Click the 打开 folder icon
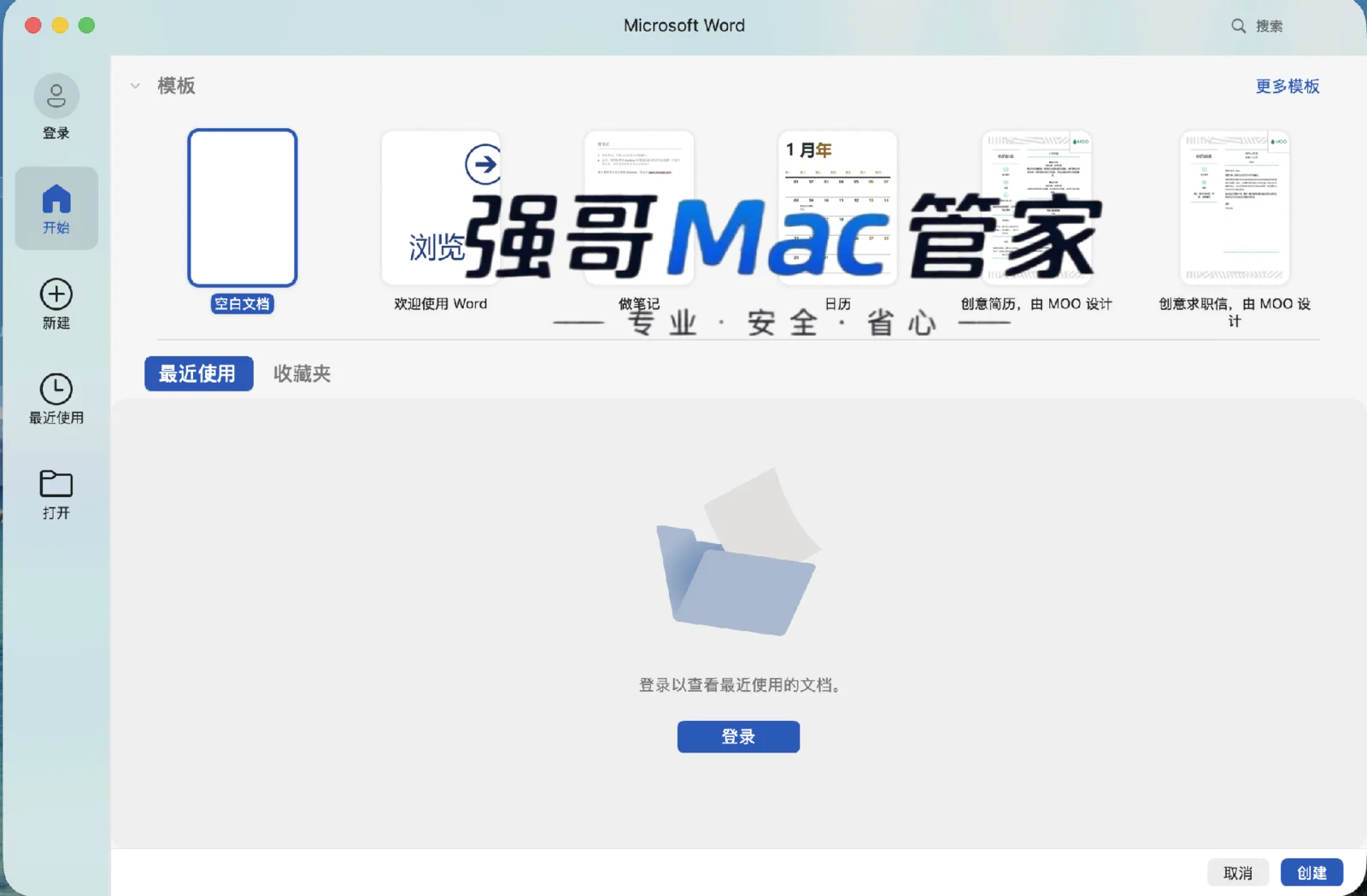 56,483
